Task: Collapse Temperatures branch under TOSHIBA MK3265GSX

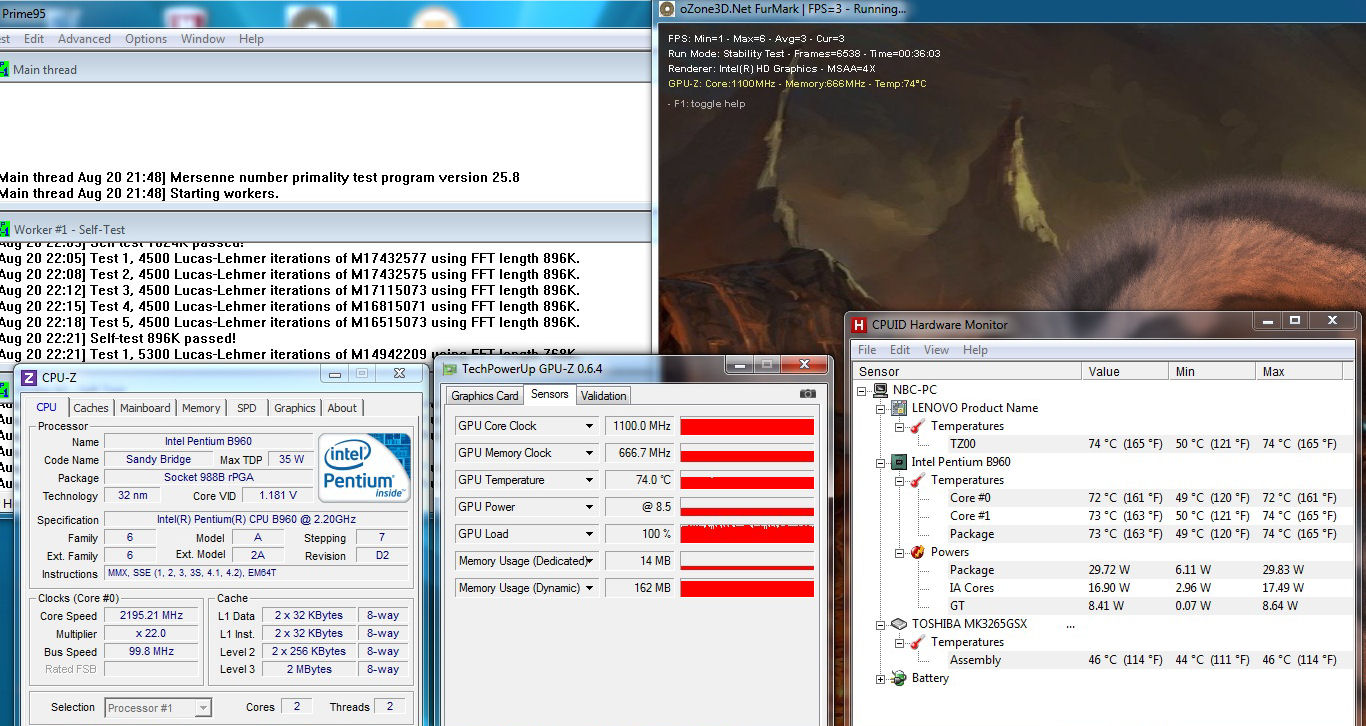Action: 899,642
